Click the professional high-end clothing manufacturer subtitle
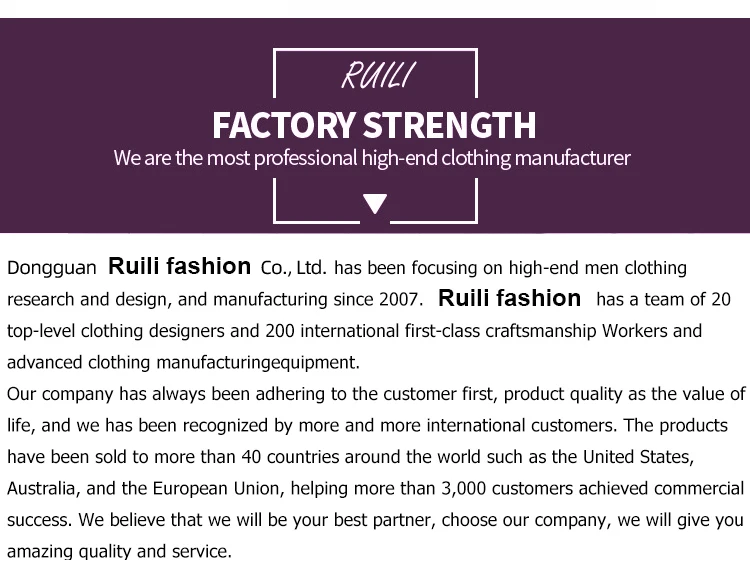 (x=373, y=158)
